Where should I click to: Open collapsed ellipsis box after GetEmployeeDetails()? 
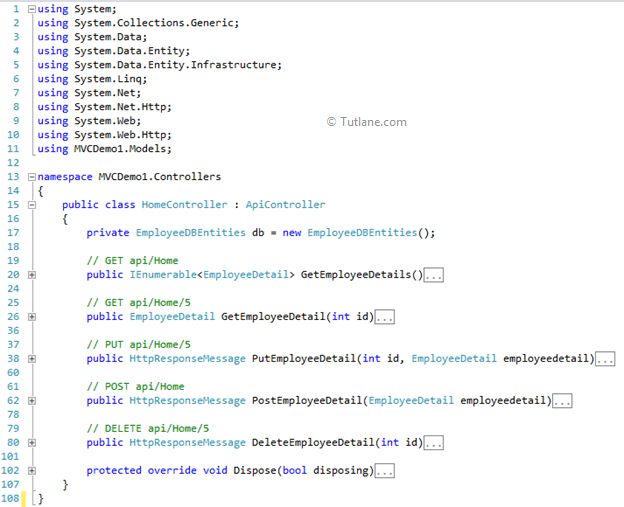pos(433,275)
